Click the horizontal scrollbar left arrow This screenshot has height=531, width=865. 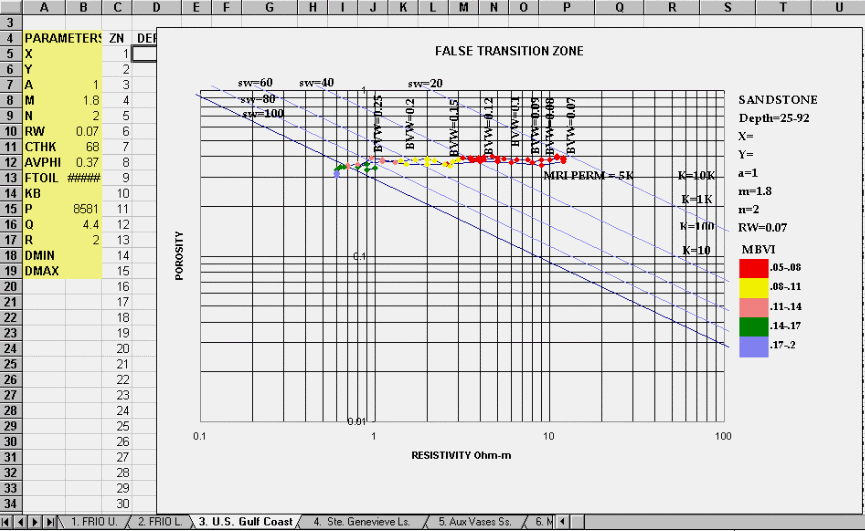(564, 522)
